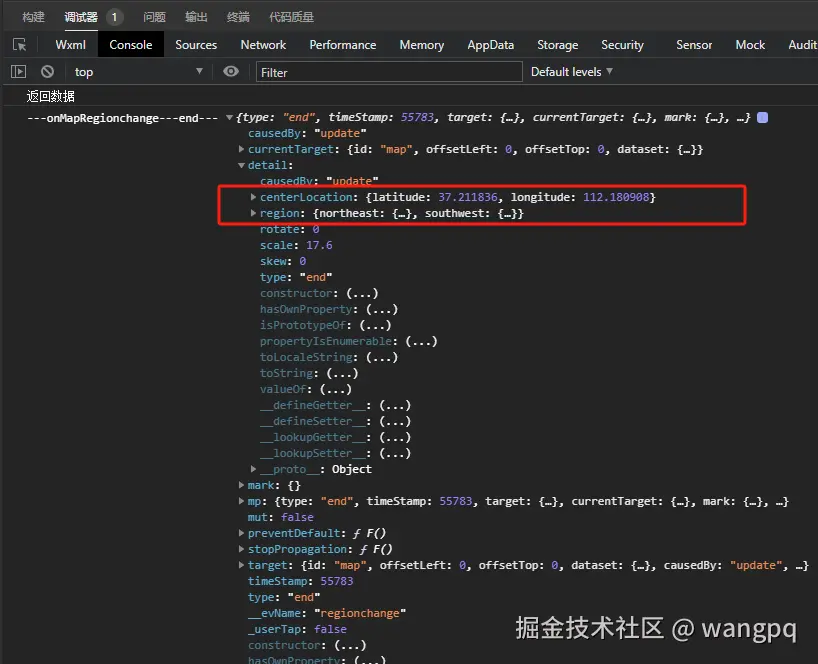The height and width of the screenshot is (664, 818).
Task: Invoke the propertyIsEnumerable getter
Action: (x=422, y=341)
